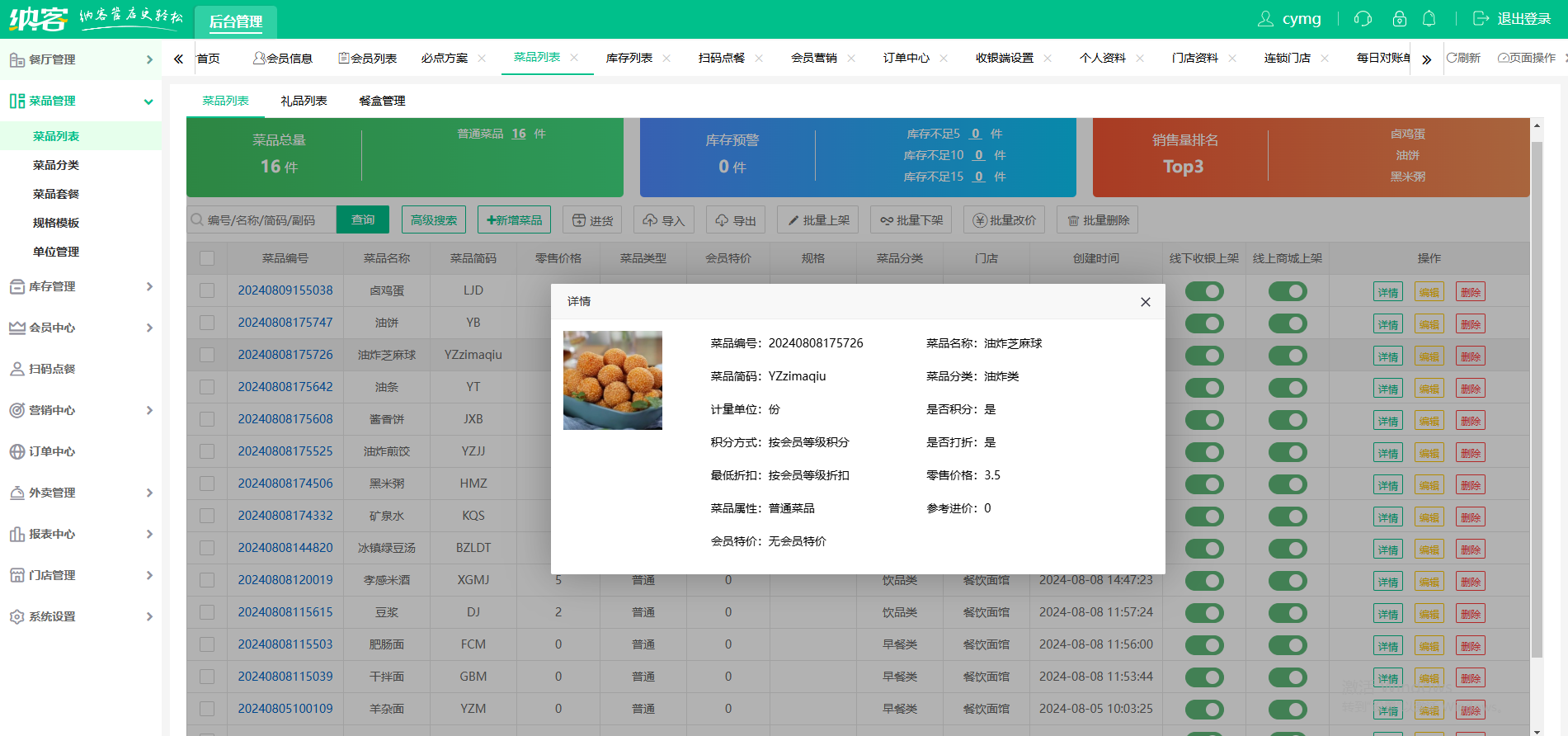Click 删除 button for 豆浆 row
The height and width of the screenshot is (736, 1568).
[1471, 614]
